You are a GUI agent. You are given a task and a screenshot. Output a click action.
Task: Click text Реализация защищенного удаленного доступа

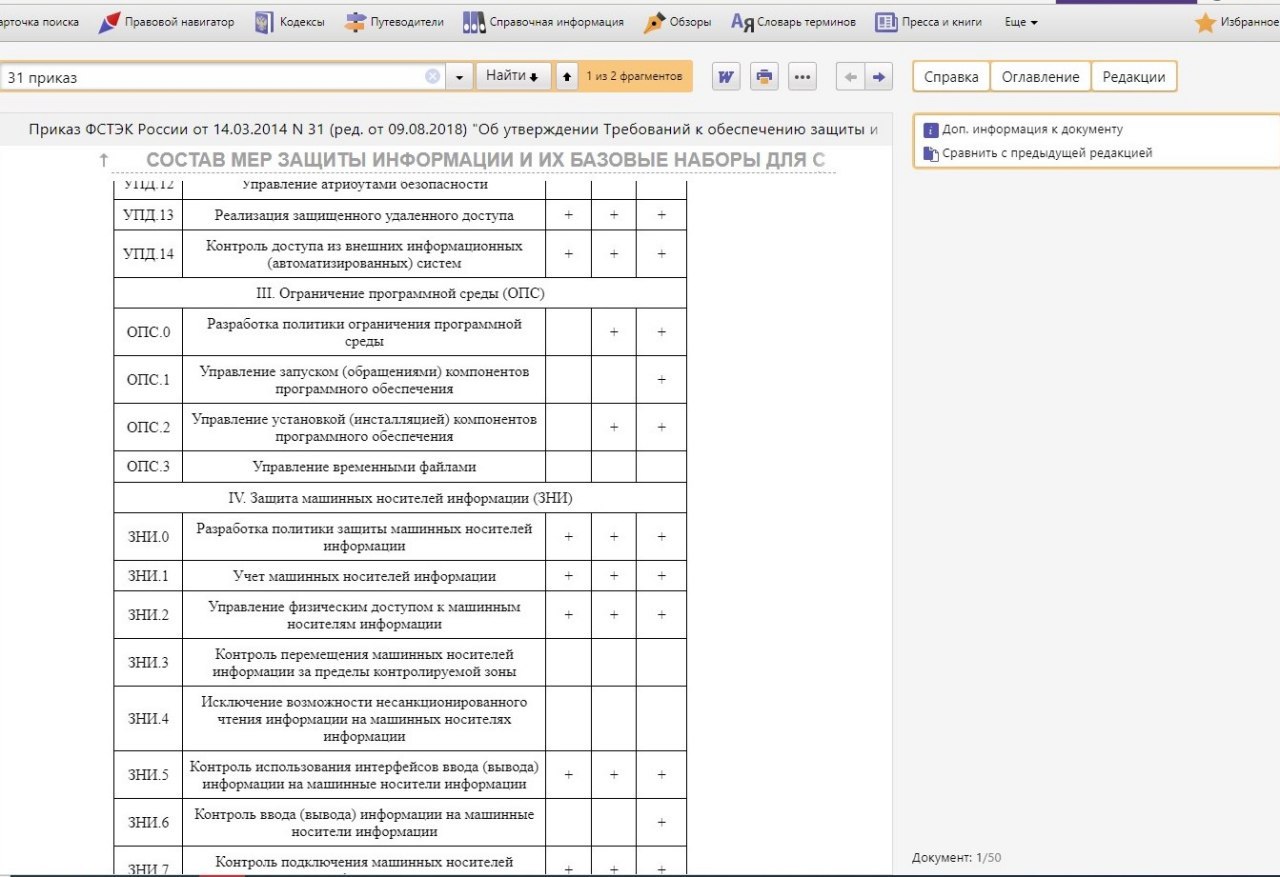point(364,215)
